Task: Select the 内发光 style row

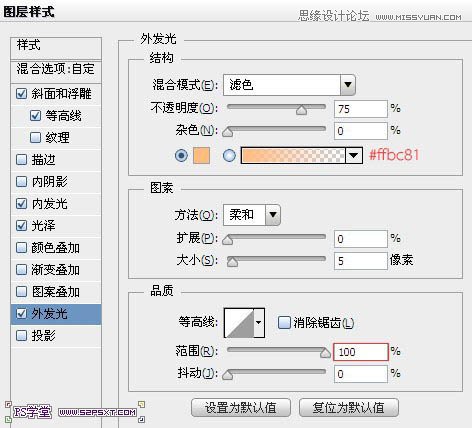Action: pyautogui.click(x=56, y=204)
